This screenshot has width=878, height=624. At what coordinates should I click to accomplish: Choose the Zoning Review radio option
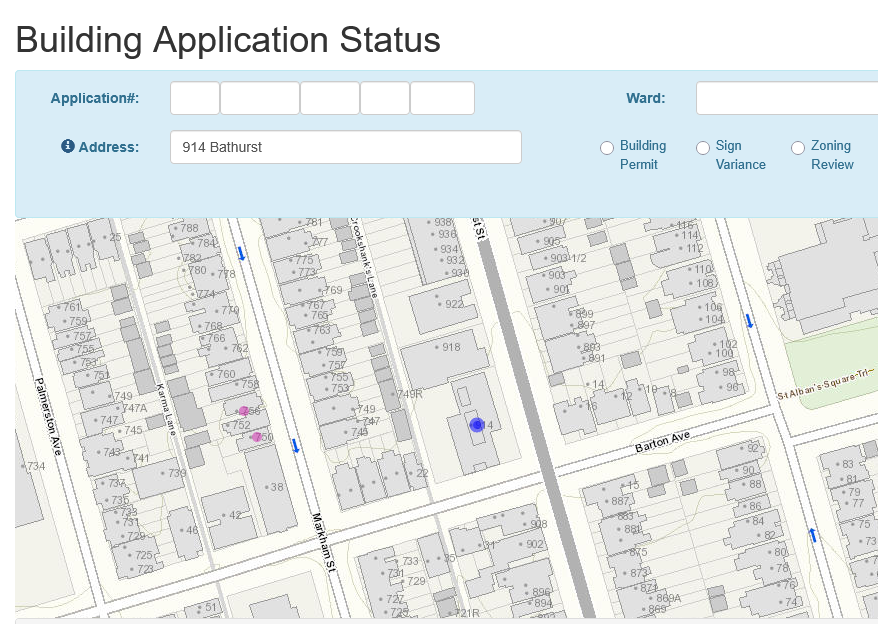(x=798, y=148)
